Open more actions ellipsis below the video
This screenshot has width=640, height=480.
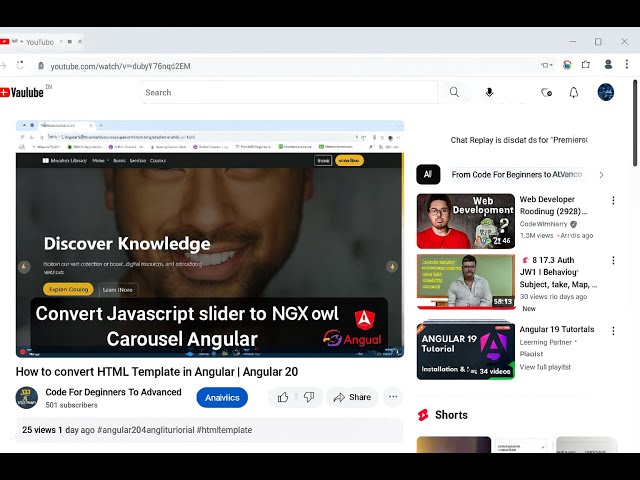click(393, 397)
